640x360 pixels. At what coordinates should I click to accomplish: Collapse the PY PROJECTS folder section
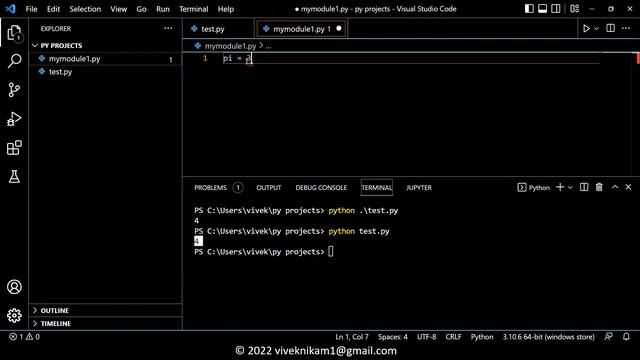pos(105,45)
